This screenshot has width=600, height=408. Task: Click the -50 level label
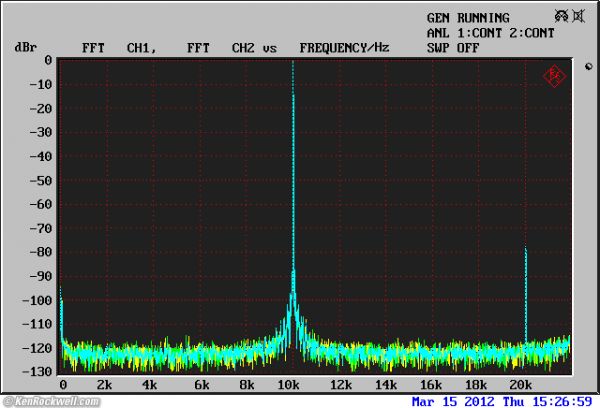(x=41, y=180)
